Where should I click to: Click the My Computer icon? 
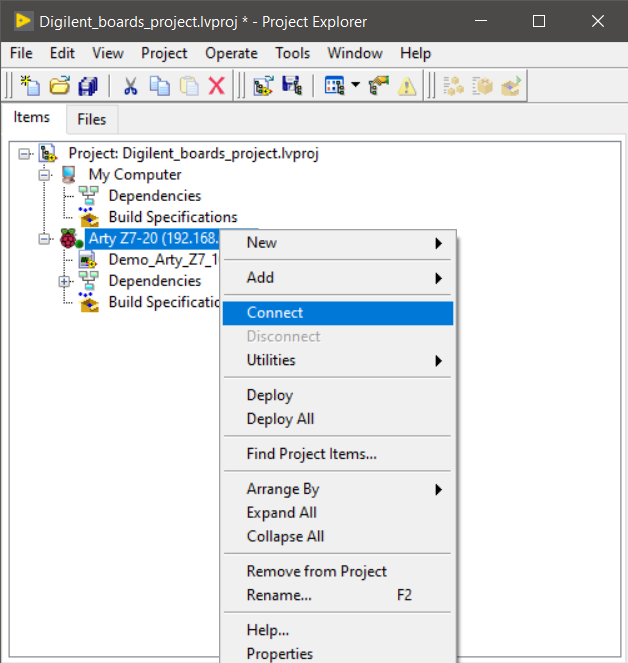point(69,174)
